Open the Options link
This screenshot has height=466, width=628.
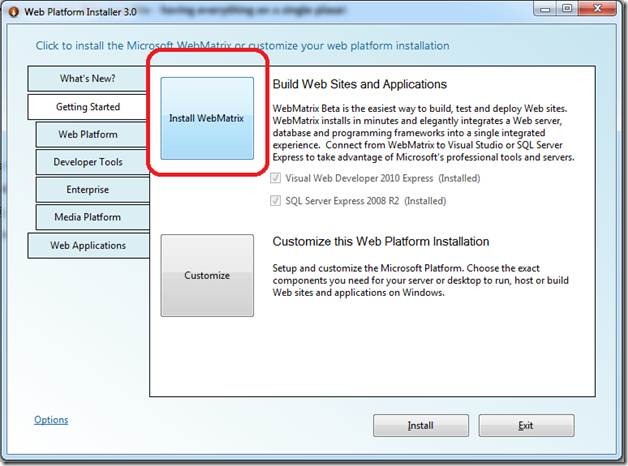point(51,420)
